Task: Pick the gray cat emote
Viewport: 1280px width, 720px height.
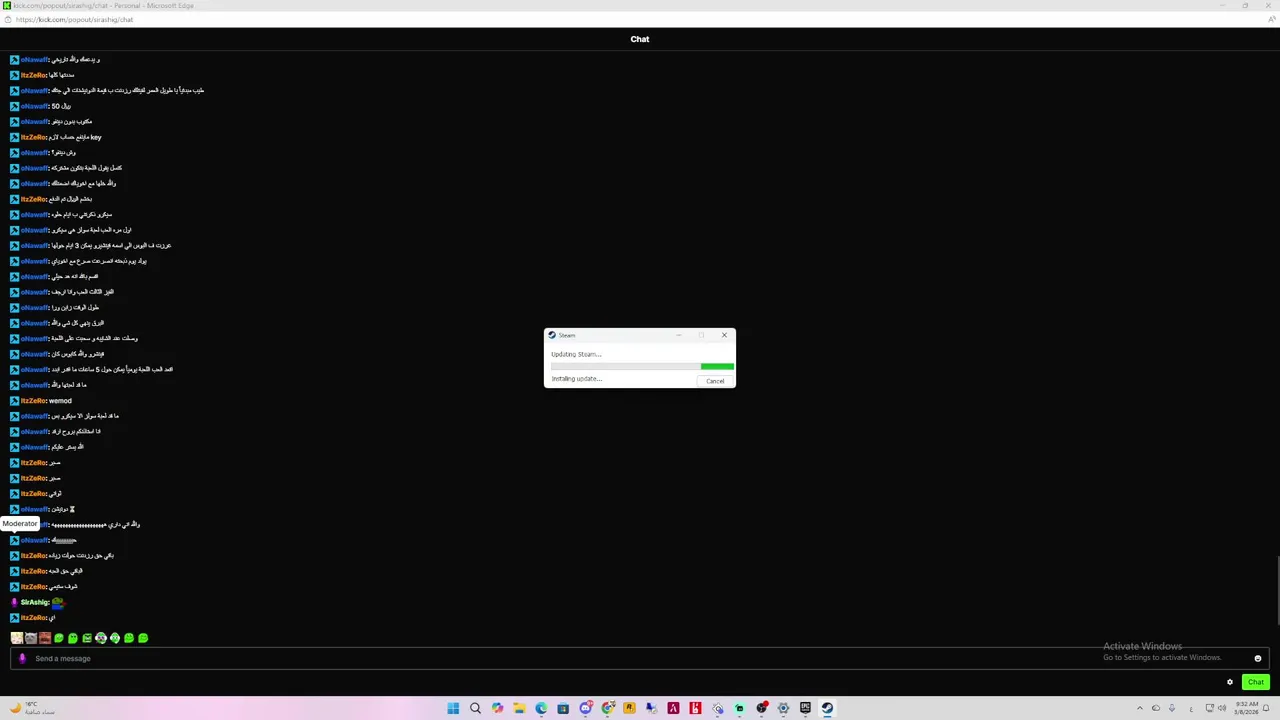Action: coord(31,638)
